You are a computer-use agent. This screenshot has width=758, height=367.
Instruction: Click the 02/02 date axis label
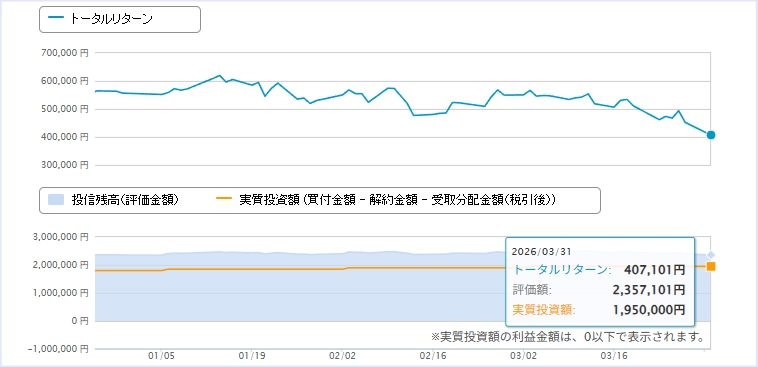click(x=342, y=357)
